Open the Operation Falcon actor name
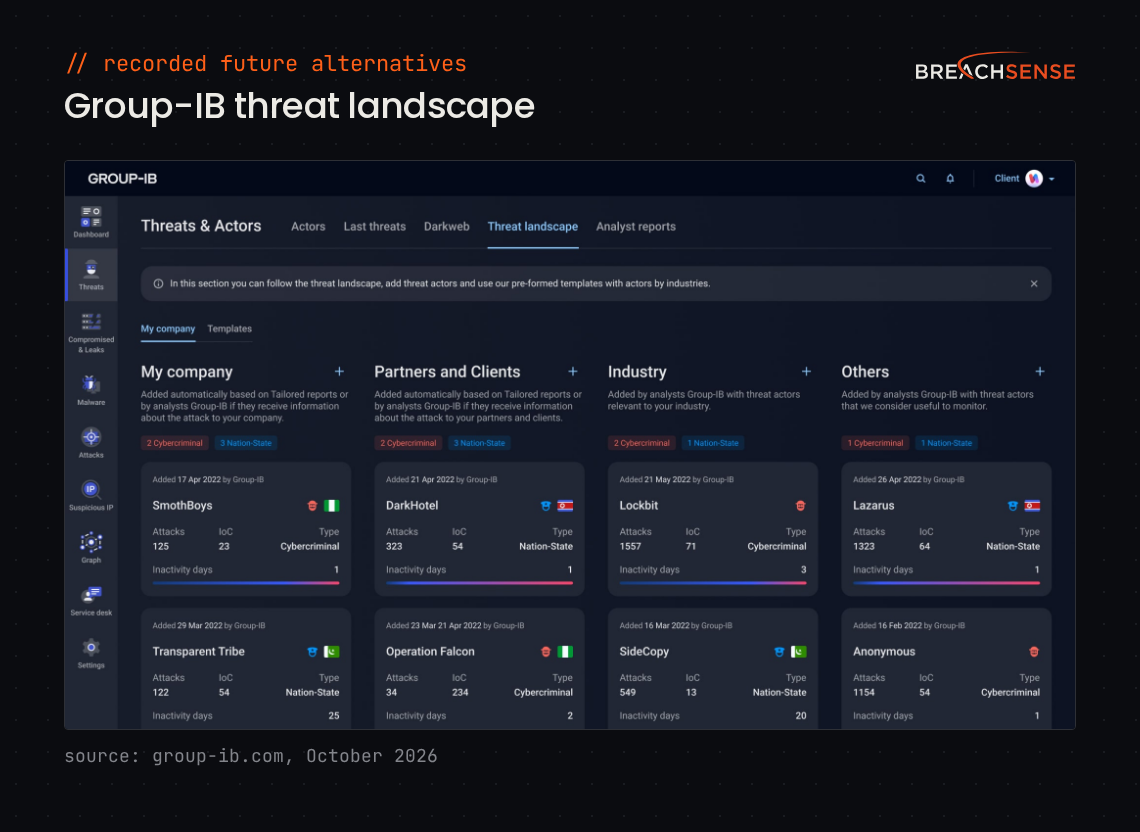 [430, 652]
